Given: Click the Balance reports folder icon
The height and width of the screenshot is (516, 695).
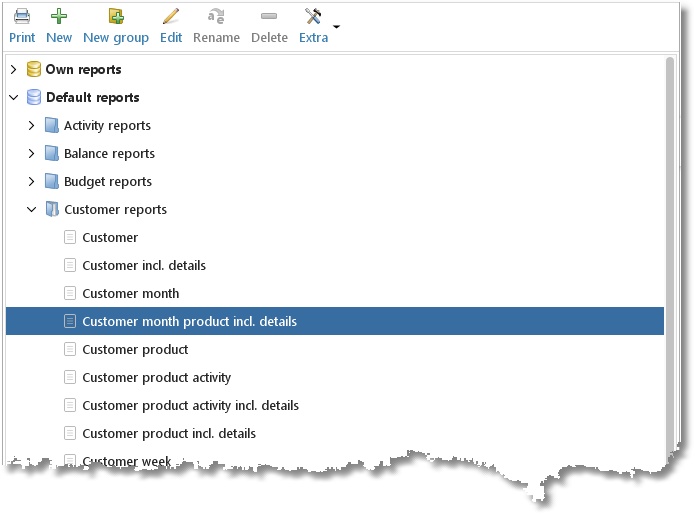Looking at the screenshot, I should point(51,153).
